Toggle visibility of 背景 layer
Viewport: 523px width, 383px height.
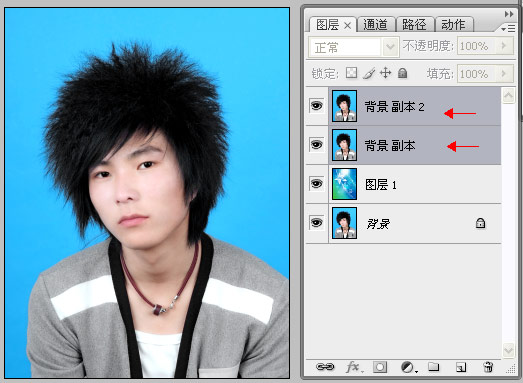(317, 223)
